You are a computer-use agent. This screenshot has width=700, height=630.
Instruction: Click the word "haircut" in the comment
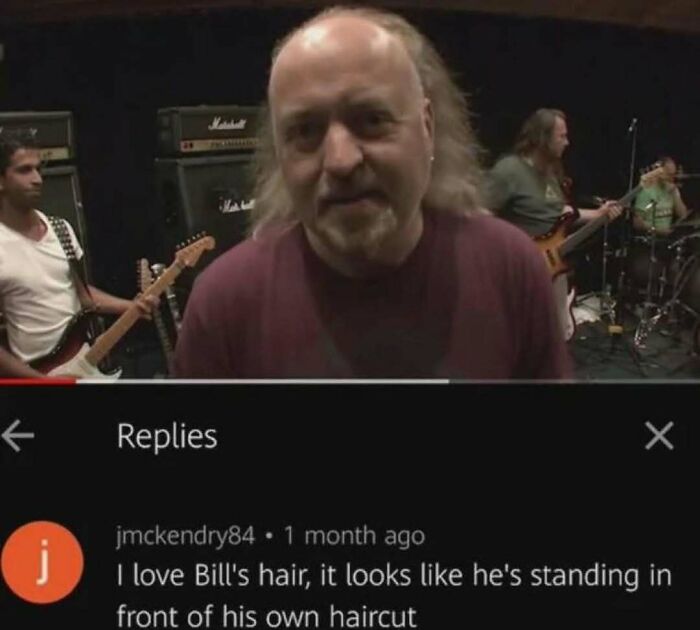click(x=373, y=617)
